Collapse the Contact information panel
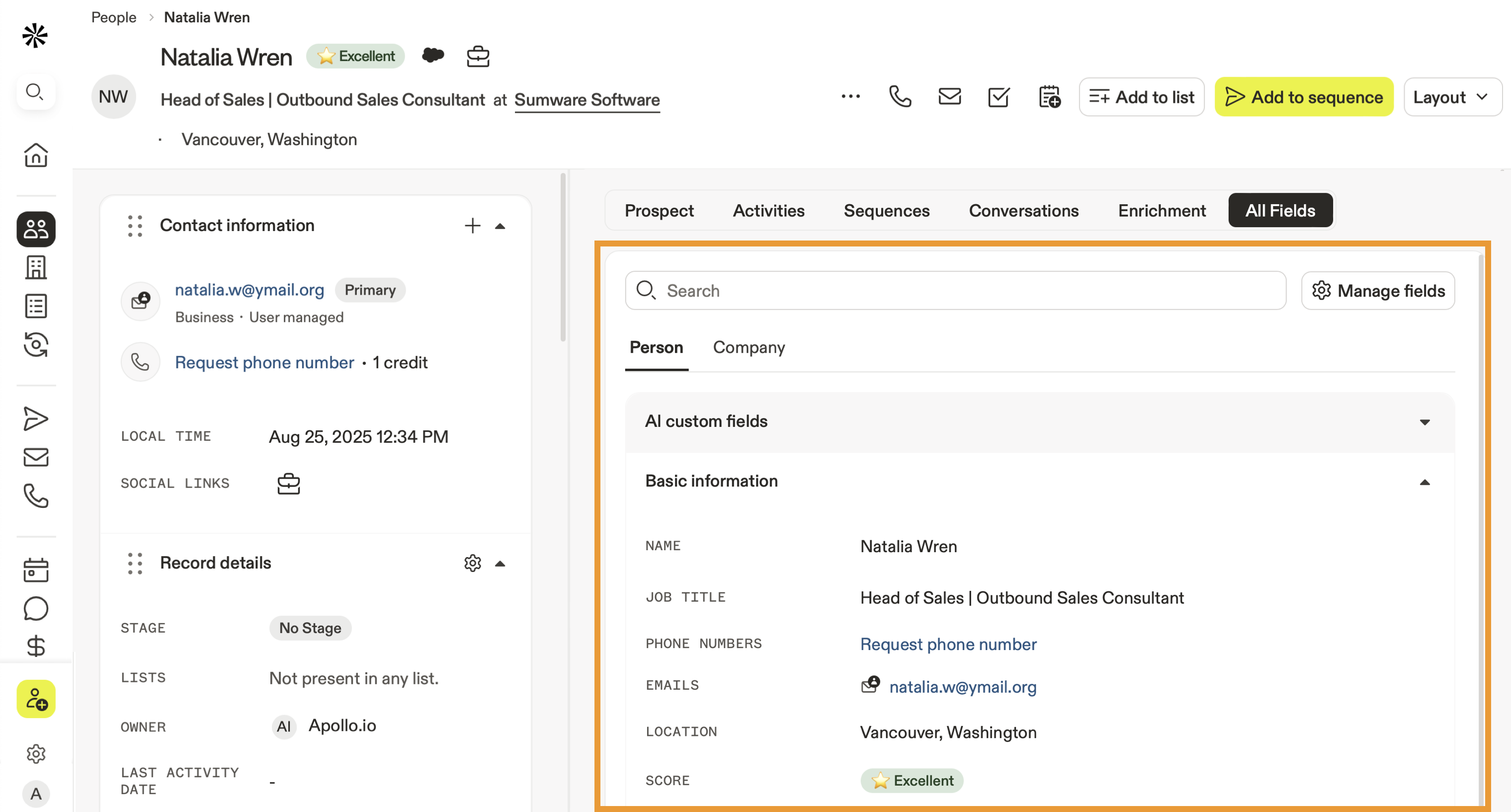This screenshot has height=812, width=1511. coord(500,226)
